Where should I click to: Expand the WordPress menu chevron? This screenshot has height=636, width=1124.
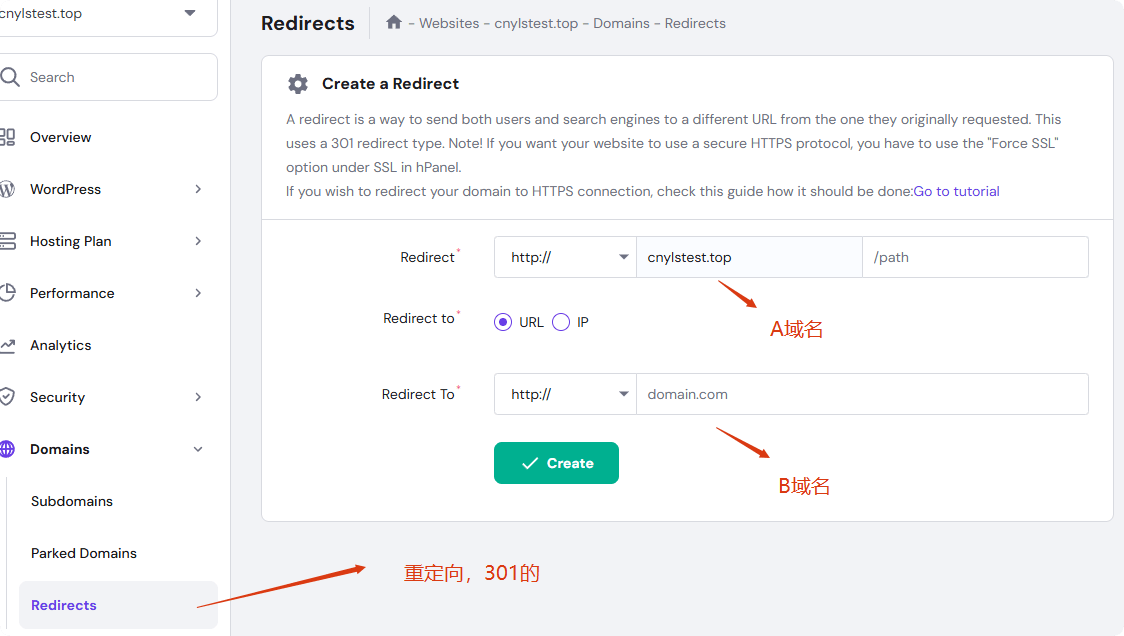pos(198,189)
